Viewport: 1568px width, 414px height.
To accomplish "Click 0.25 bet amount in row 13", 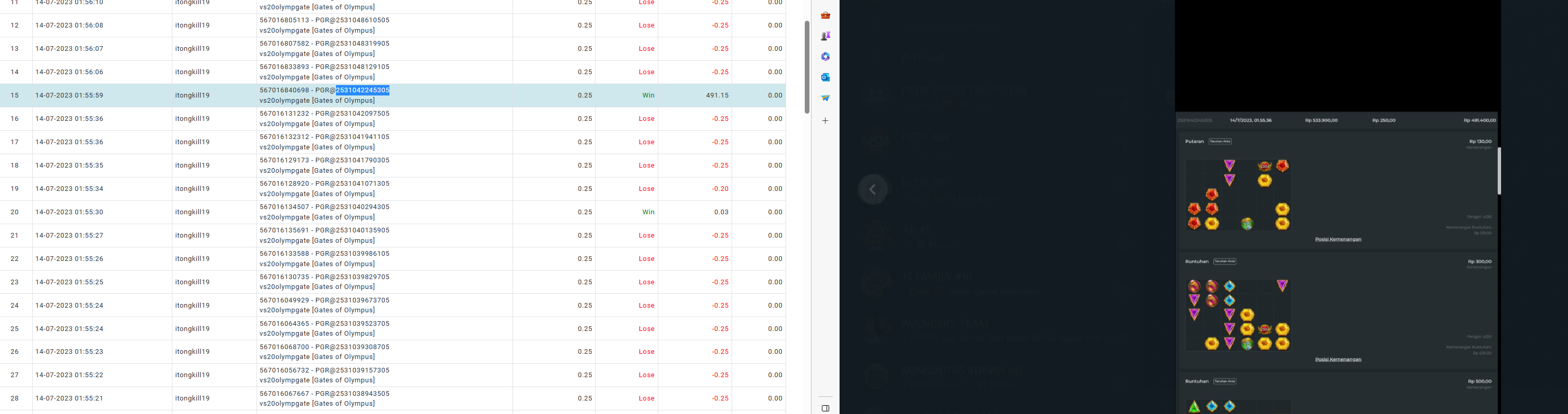I will coord(585,49).
